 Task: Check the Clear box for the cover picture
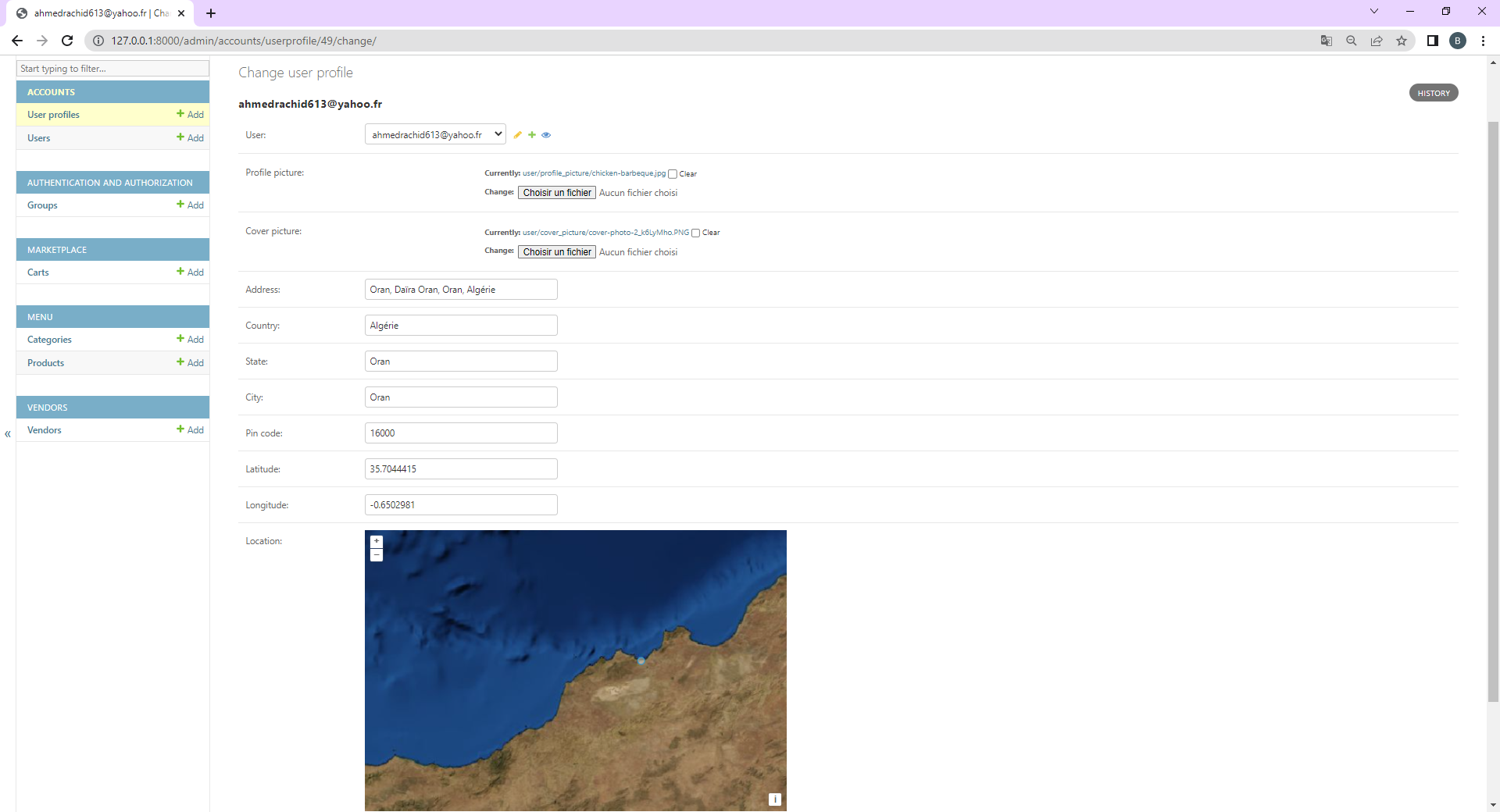(x=695, y=232)
